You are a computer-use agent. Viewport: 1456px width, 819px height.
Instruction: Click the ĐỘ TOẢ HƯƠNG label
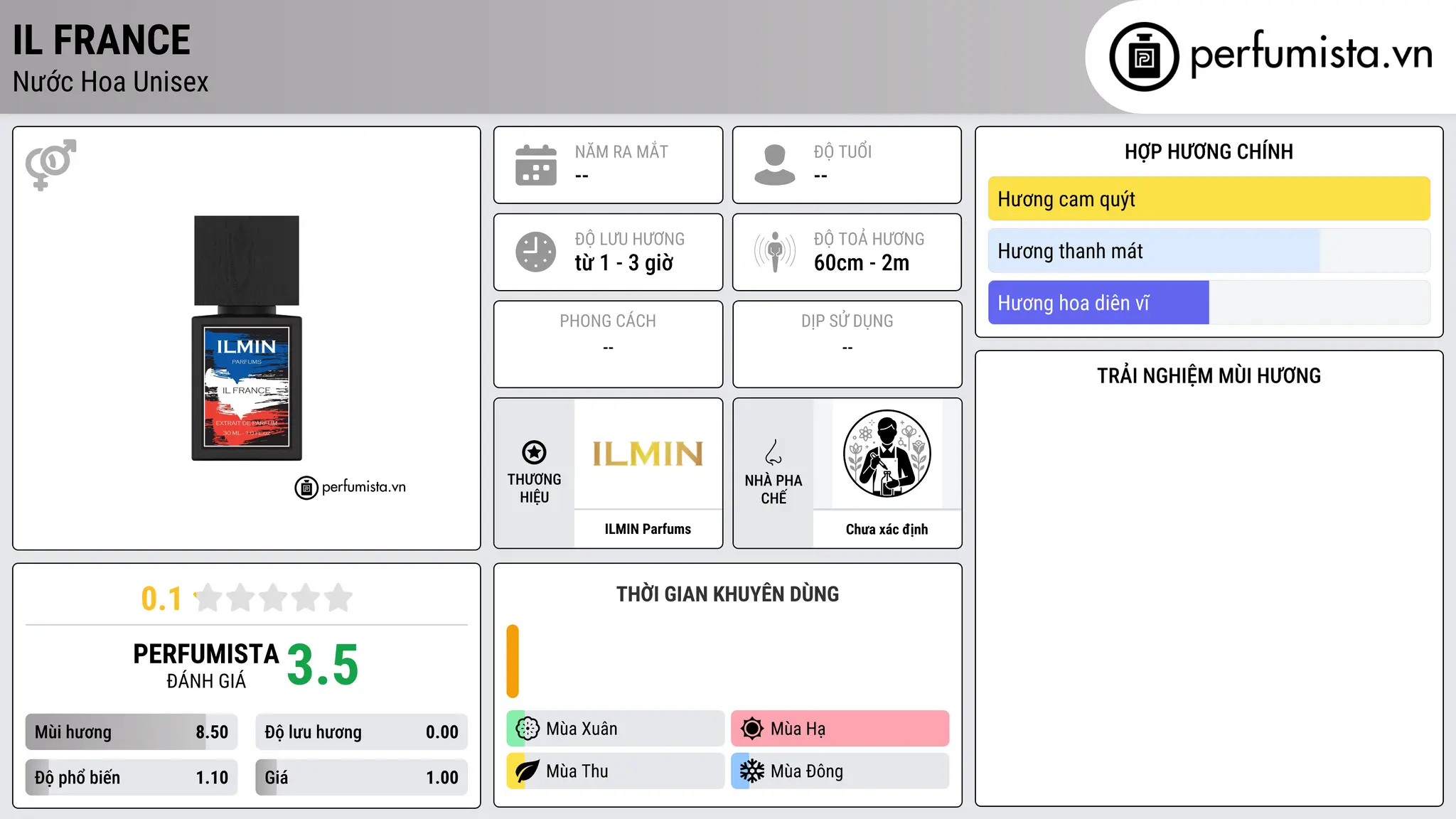click(x=869, y=239)
